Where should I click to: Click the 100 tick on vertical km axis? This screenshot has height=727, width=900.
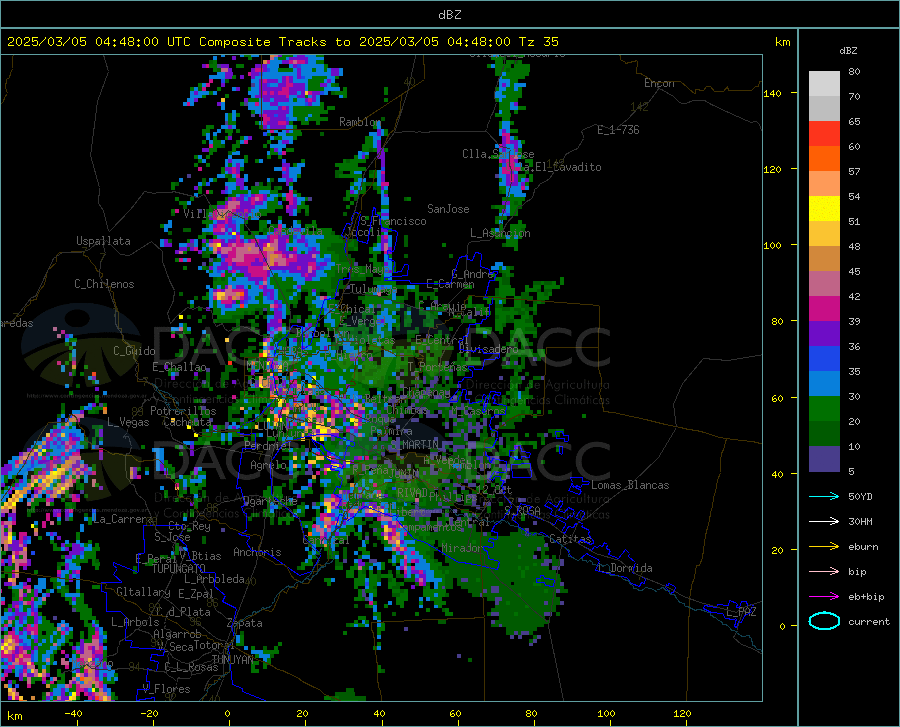coord(773,245)
